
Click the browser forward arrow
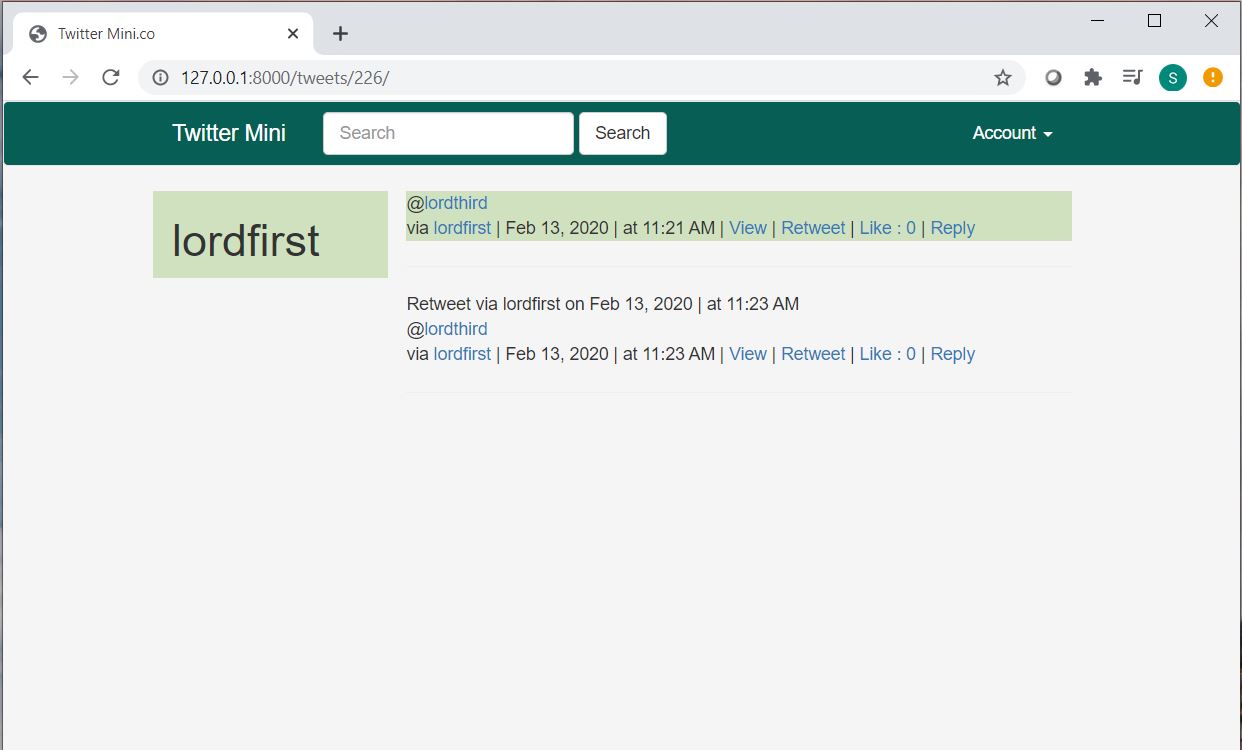click(70, 77)
